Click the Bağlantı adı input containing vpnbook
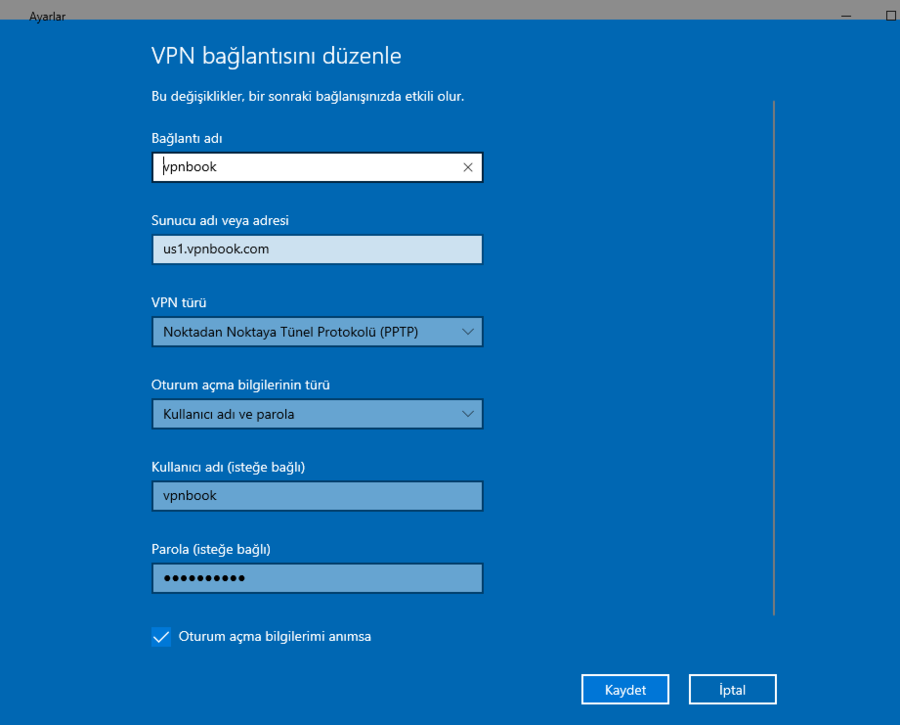 coord(317,167)
